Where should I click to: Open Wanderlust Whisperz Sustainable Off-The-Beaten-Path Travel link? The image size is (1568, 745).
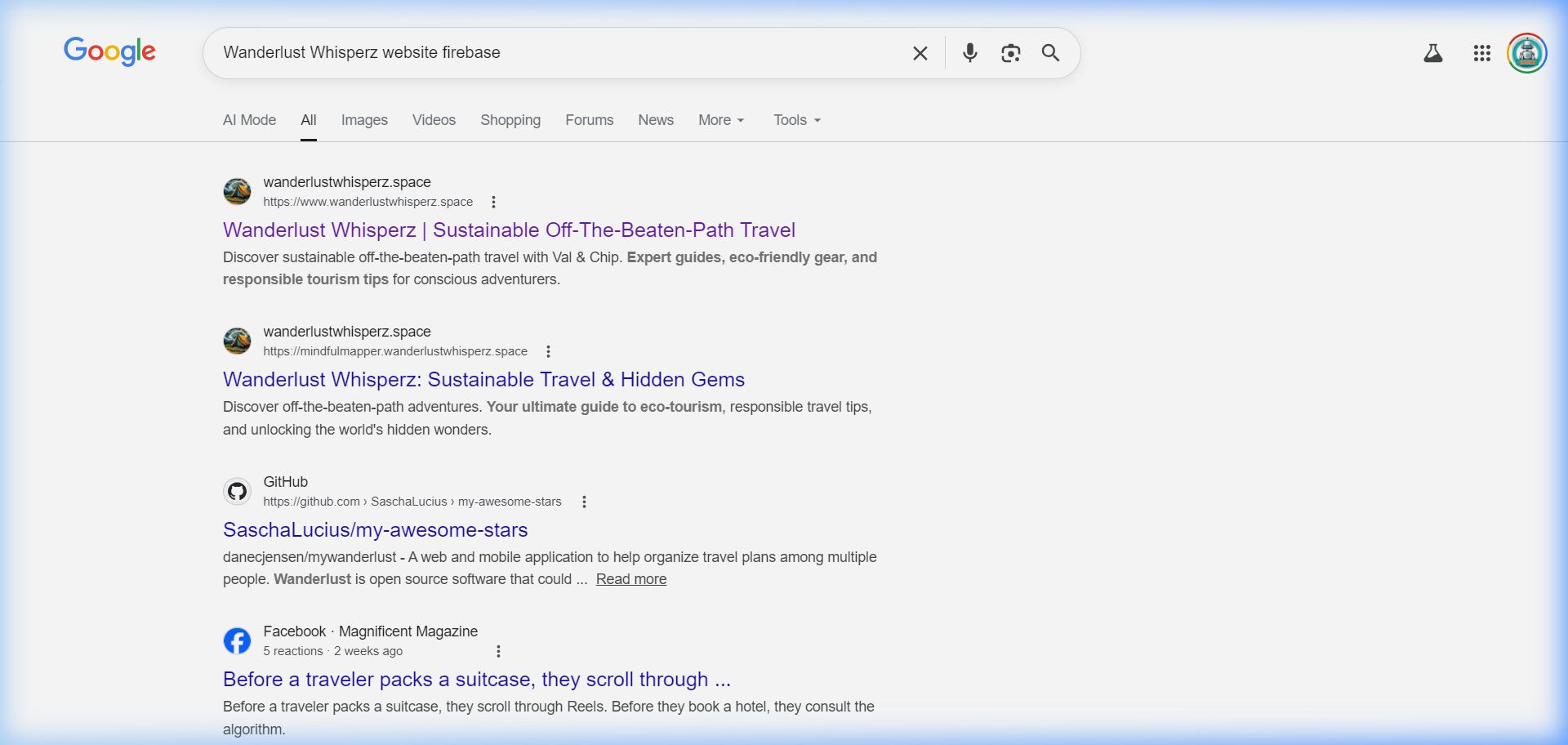point(509,230)
